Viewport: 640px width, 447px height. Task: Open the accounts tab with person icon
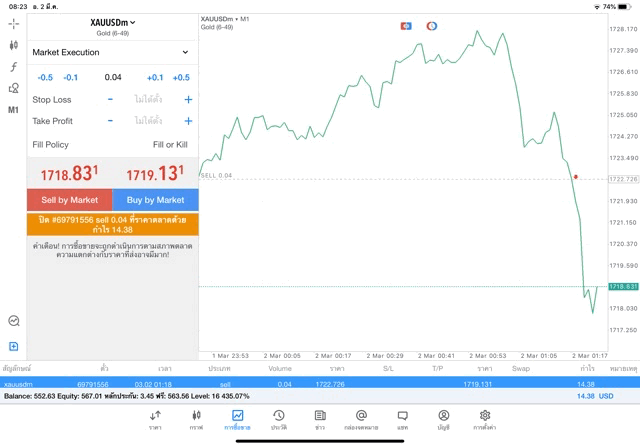point(444,420)
